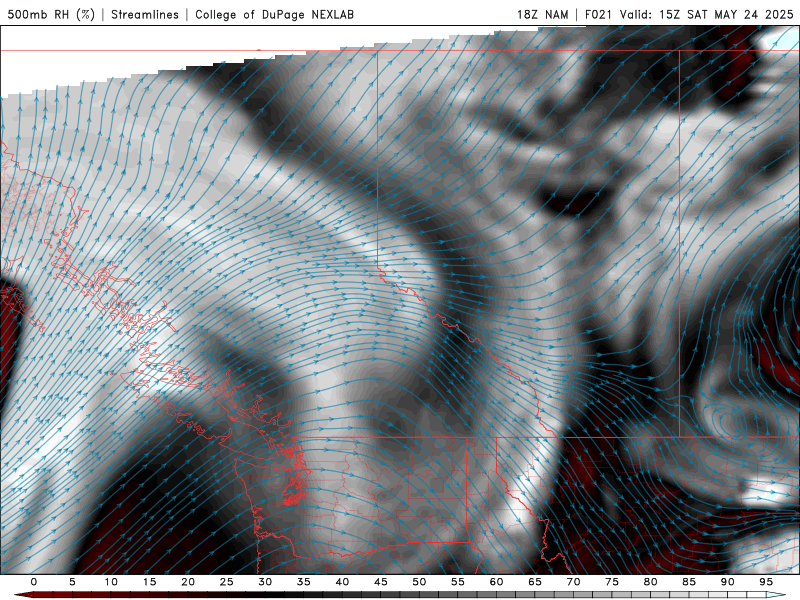This screenshot has height=600, width=800.
Task: Click the "90" value on color scale
Action: point(728,582)
